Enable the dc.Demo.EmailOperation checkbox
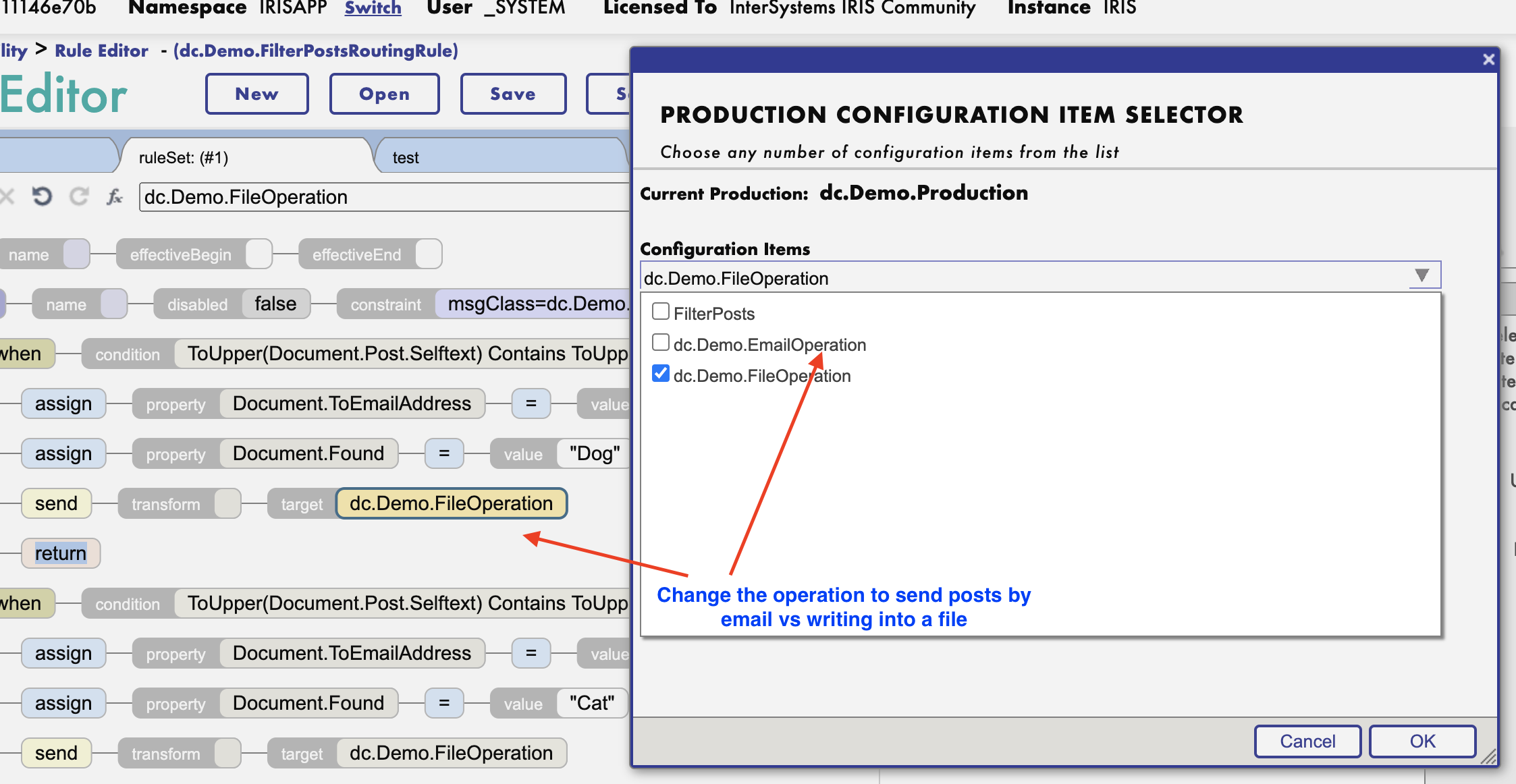 [x=660, y=344]
